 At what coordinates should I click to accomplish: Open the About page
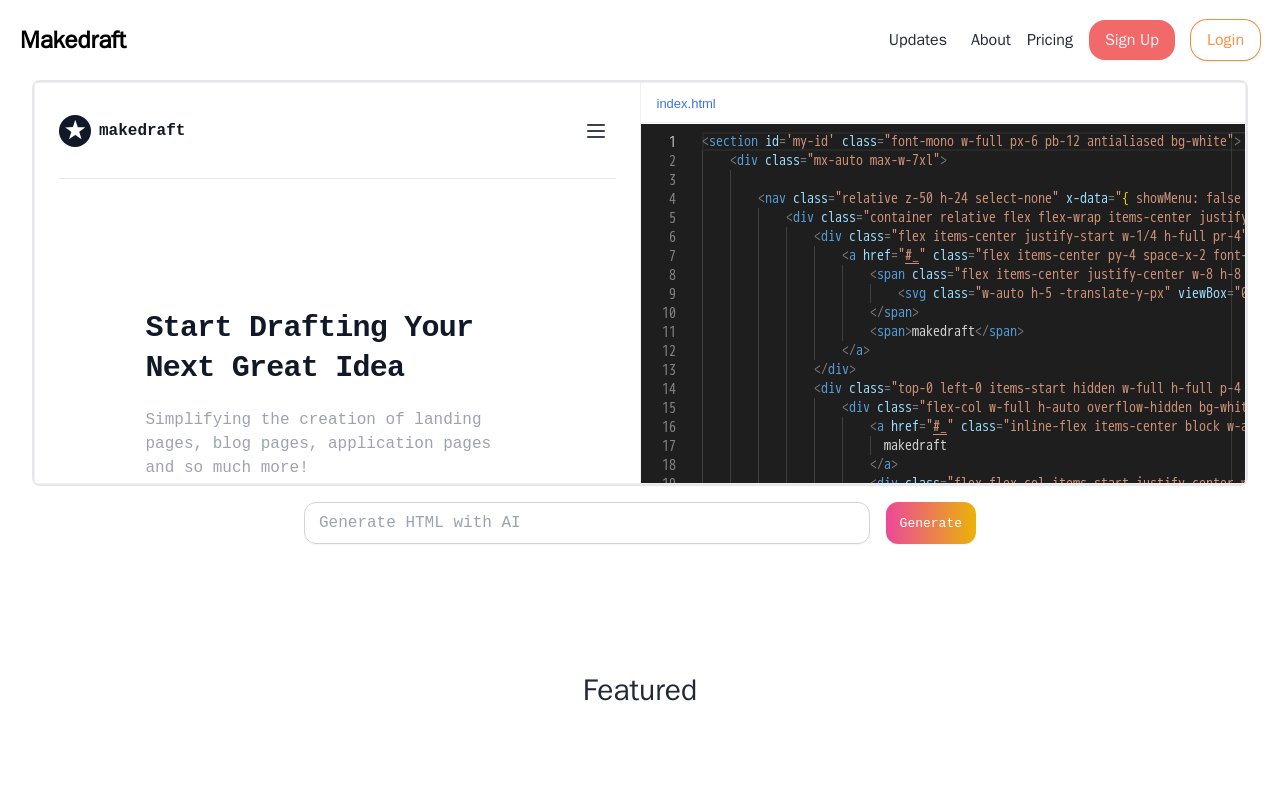coord(990,40)
